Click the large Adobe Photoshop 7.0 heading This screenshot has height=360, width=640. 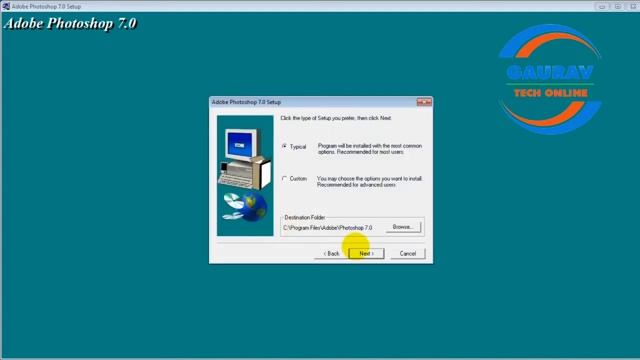tap(70, 23)
